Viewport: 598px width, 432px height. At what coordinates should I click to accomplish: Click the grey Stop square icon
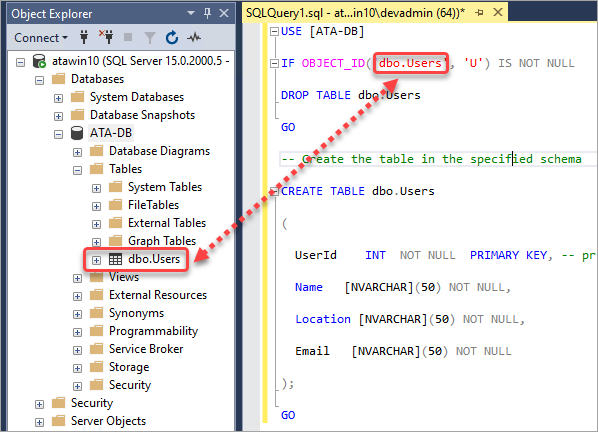128,37
